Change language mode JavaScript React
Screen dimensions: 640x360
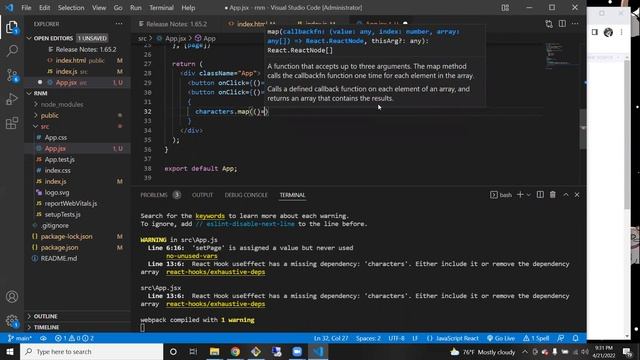453,338
